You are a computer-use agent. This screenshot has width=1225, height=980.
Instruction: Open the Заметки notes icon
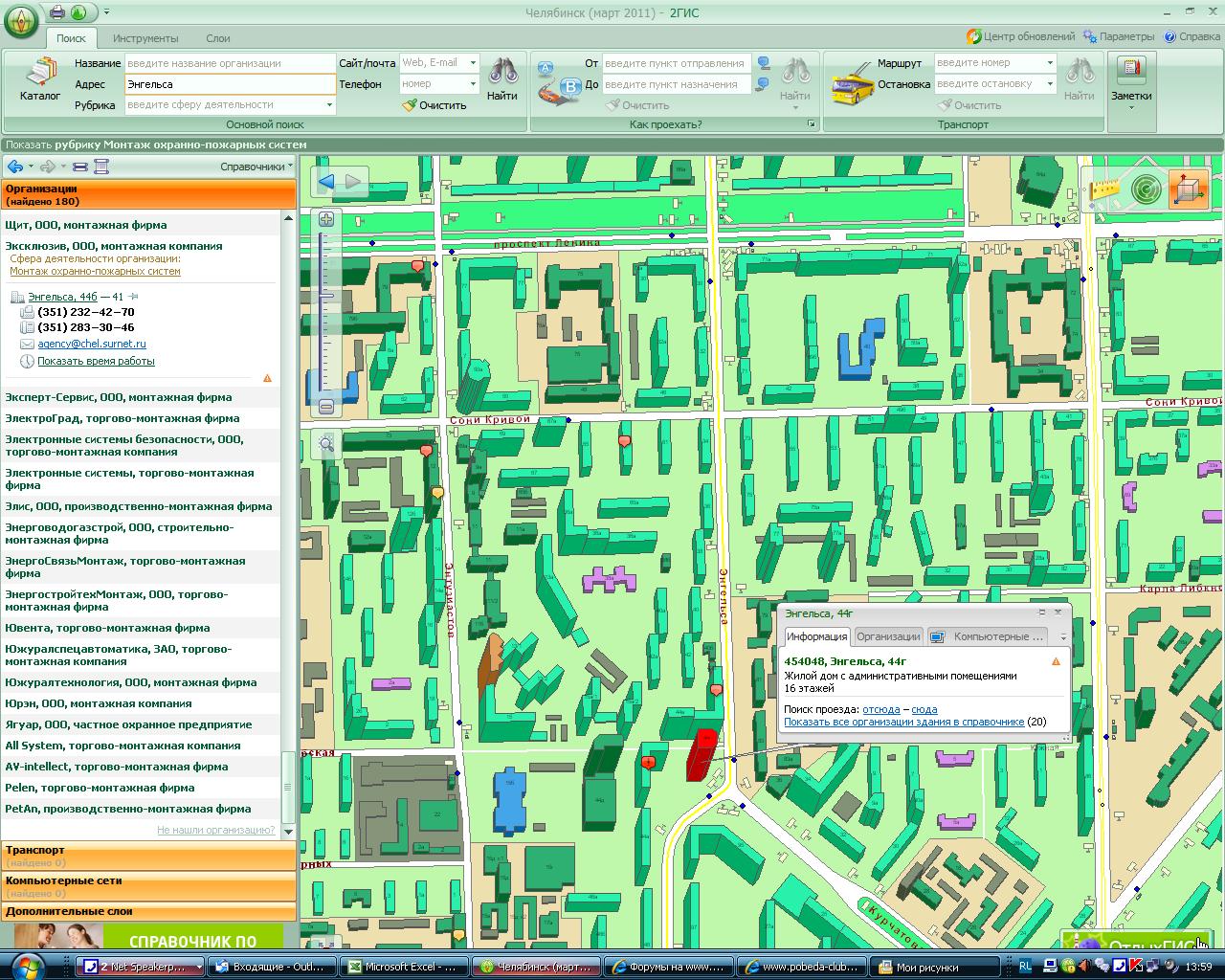pyautogui.click(x=1131, y=80)
